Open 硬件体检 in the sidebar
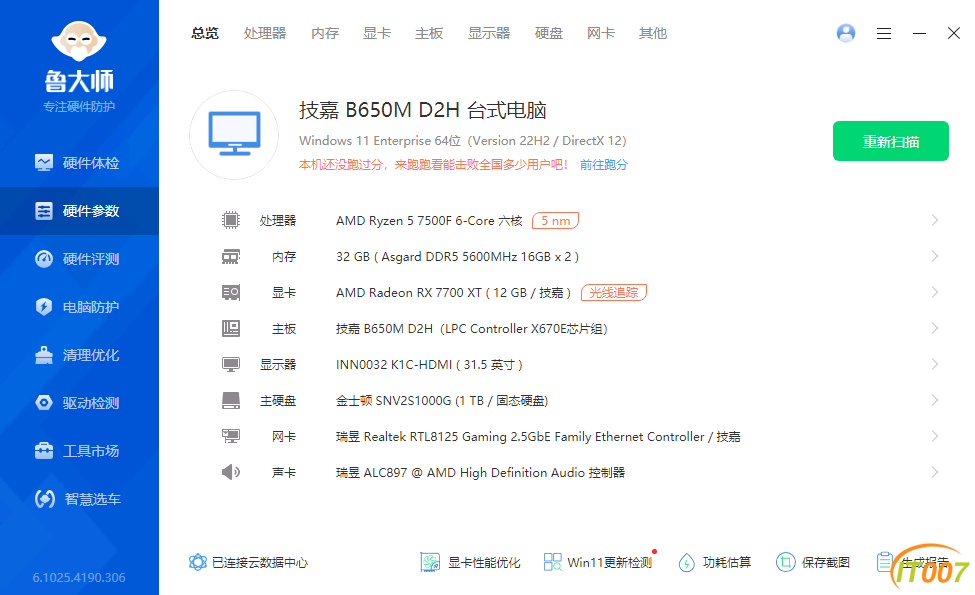 pyautogui.click(x=79, y=163)
